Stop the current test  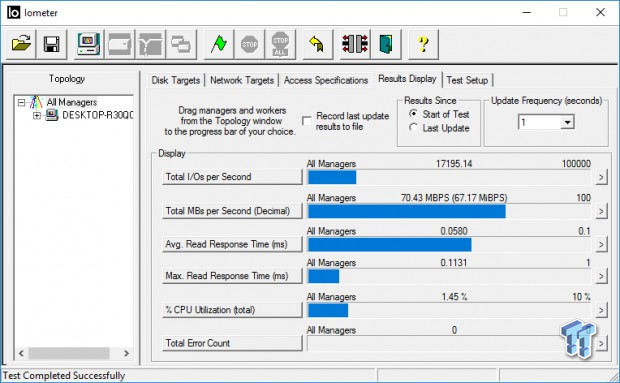[x=249, y=44]
